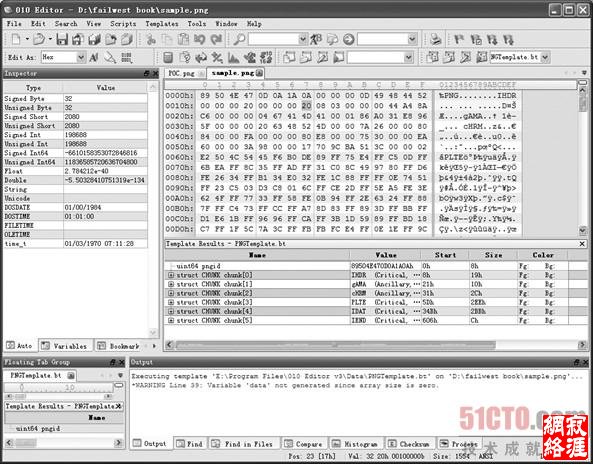Click the Copy icon

click(x=167, y=39)
